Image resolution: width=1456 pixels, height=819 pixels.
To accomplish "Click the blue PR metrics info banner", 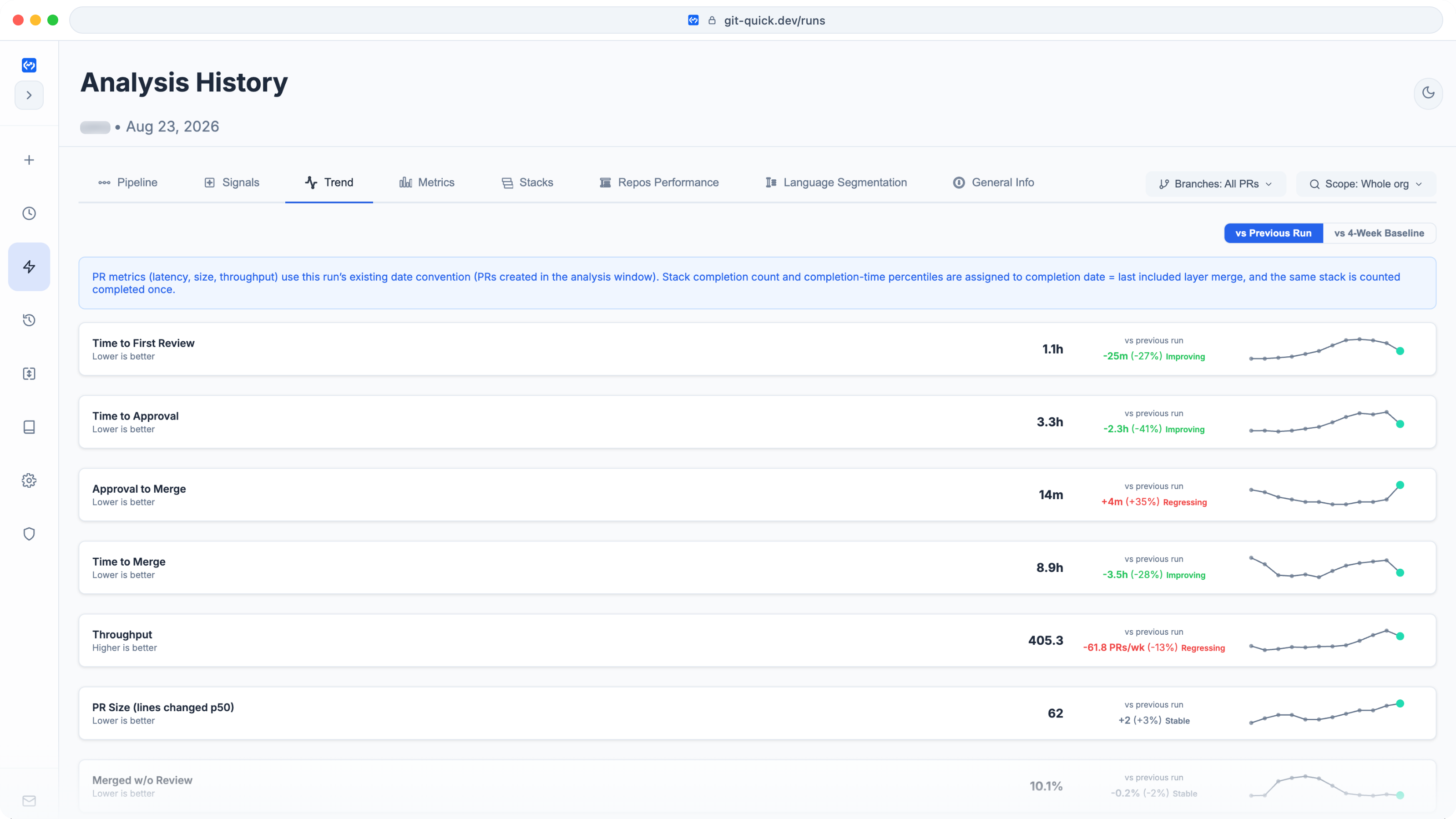I will [758, 283].
